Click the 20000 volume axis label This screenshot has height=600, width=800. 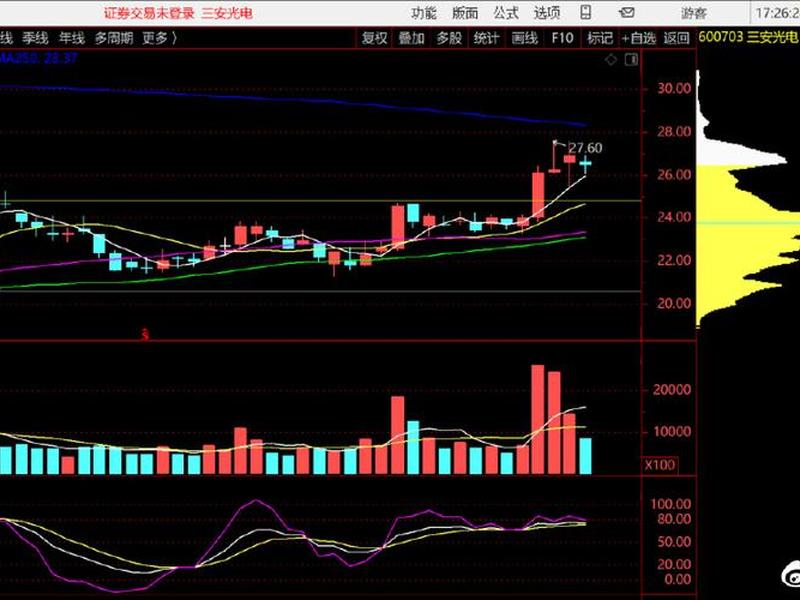[672, 389]
